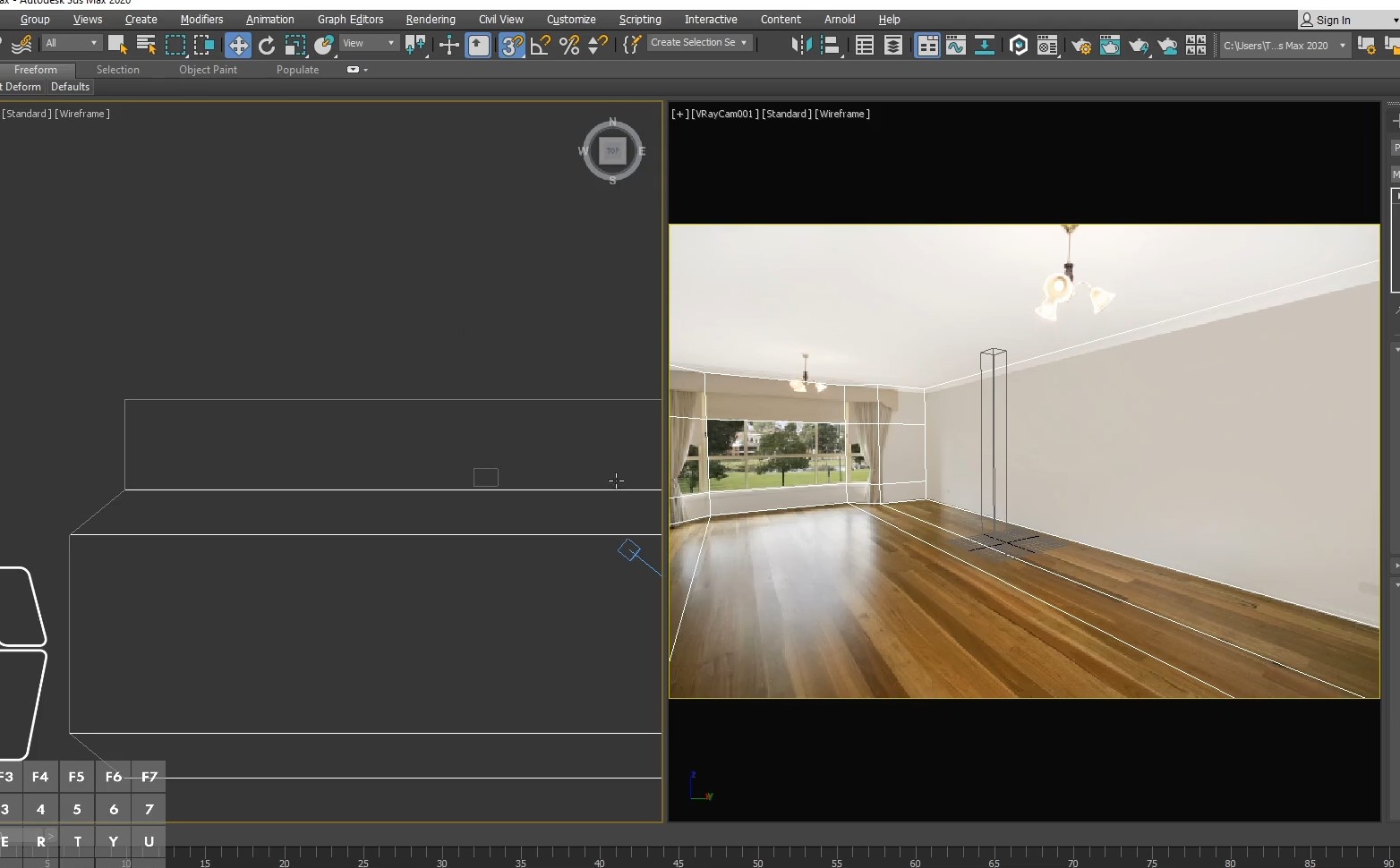This screenshot has height=868, width=1400.
Task: Click the Render in Cloud teapot icon
Action: [1168, 46]
